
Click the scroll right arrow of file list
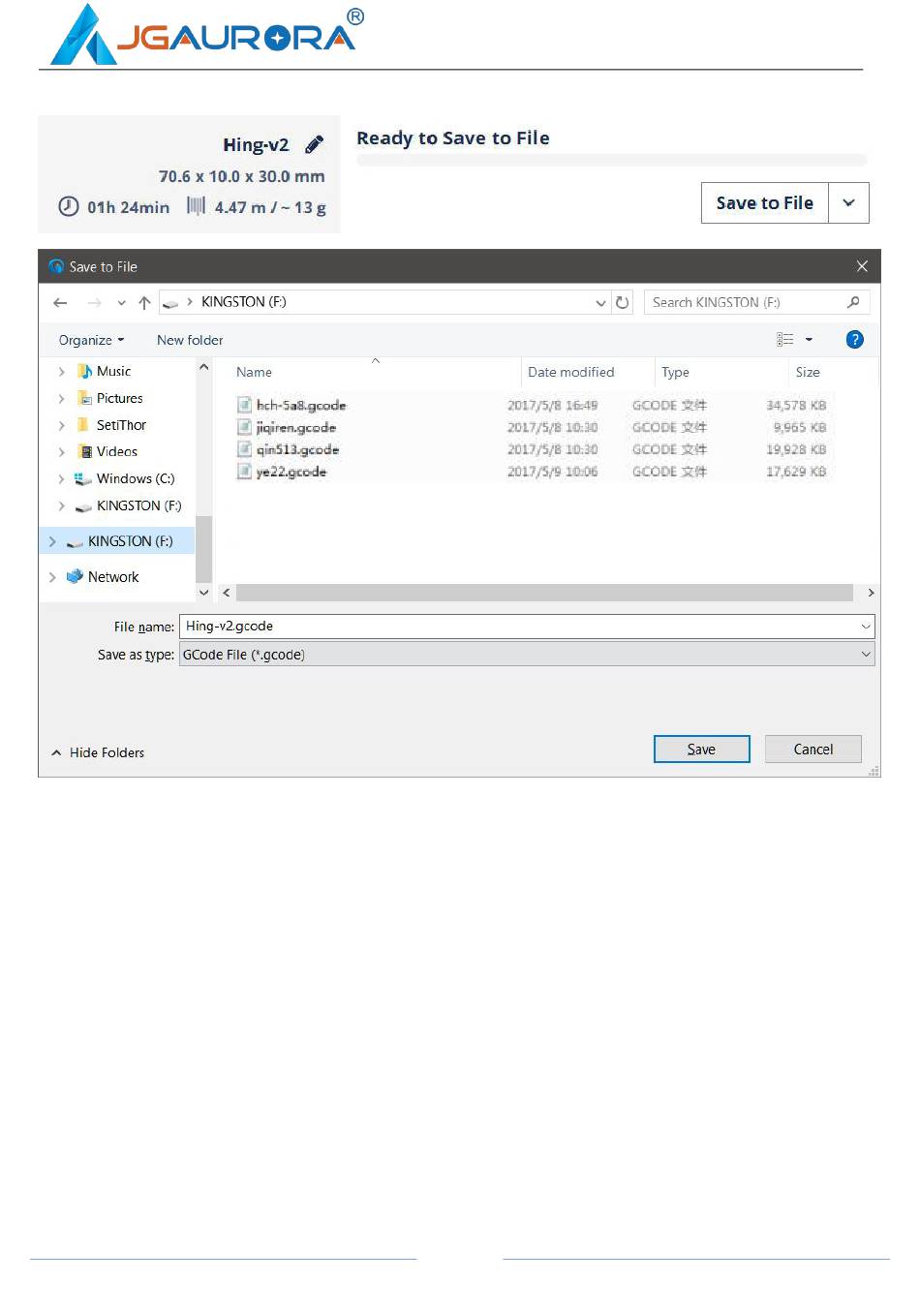871,593
